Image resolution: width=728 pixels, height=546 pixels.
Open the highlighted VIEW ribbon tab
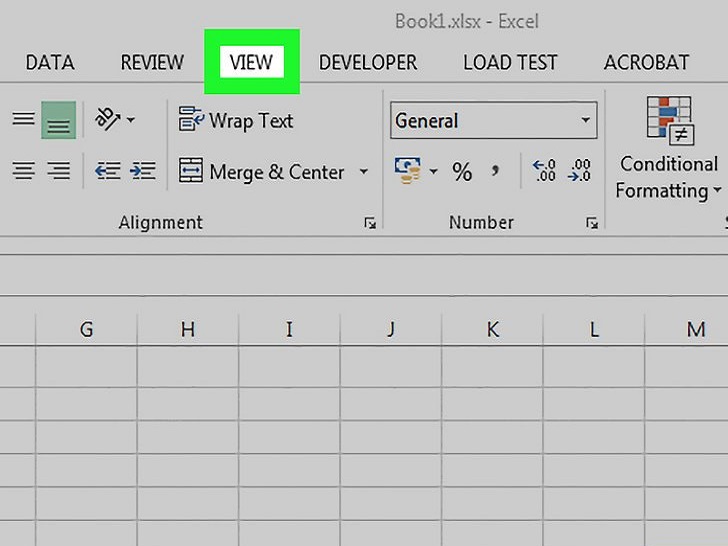pos(252,62)
